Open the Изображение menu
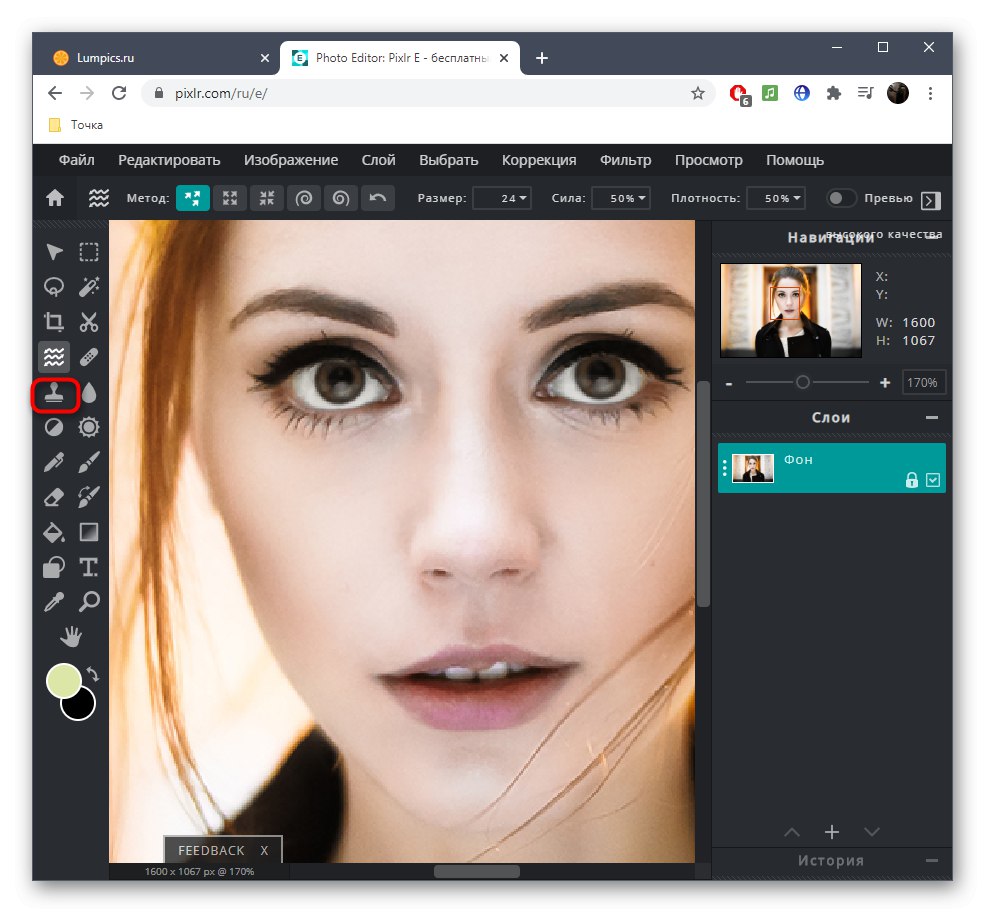The image size is (985, 913). point(290,160)
